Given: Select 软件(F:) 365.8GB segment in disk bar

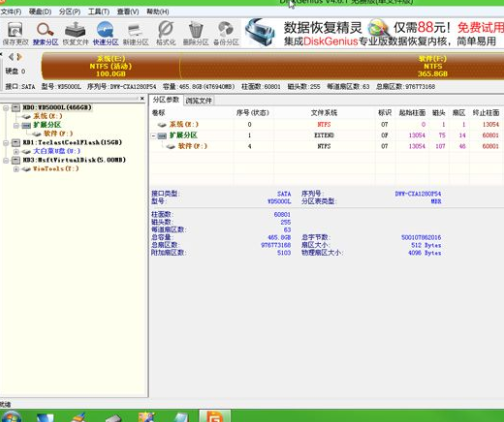Looking at the screenshot, I should (x=342, y=66).
